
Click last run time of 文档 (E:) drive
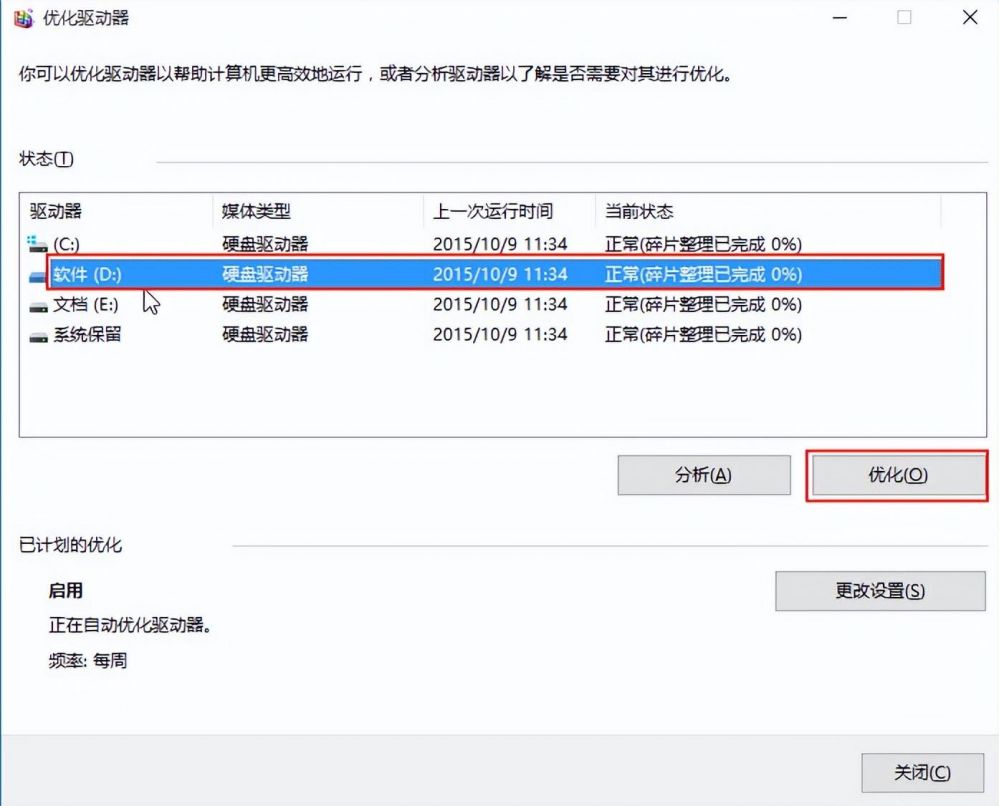(x=500, y=305)
